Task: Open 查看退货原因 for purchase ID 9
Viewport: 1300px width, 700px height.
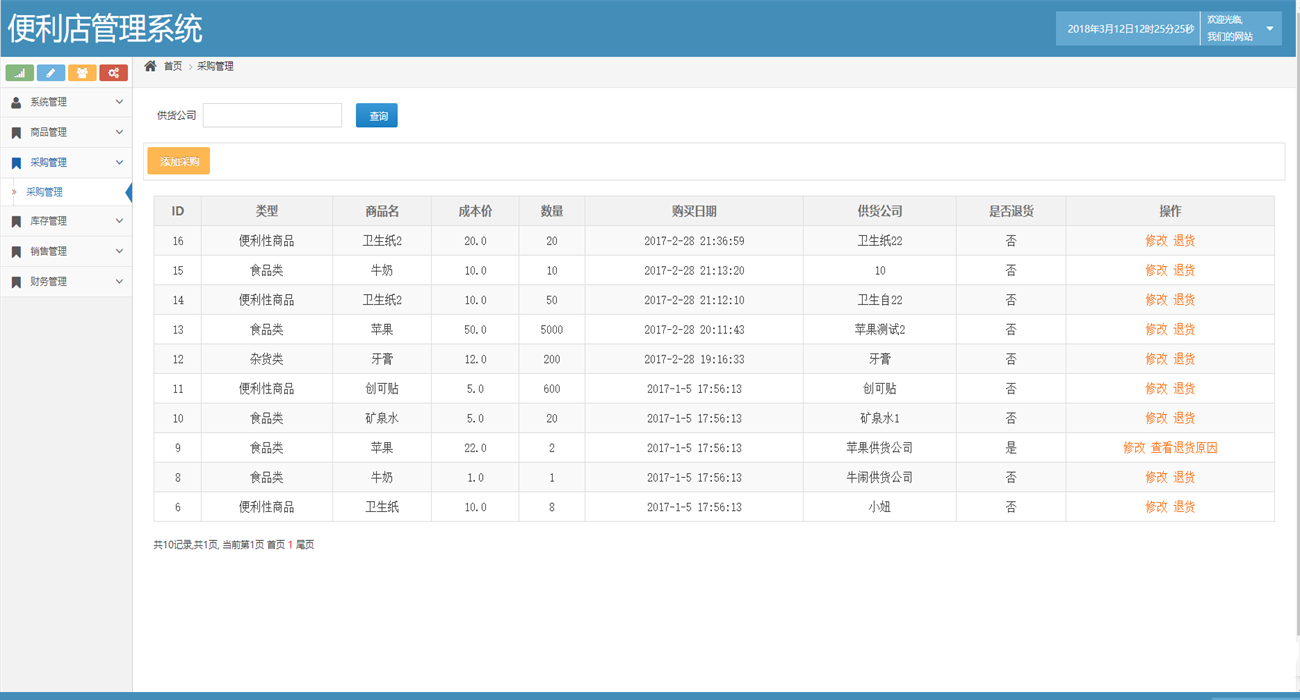Action: (1184, 448)
